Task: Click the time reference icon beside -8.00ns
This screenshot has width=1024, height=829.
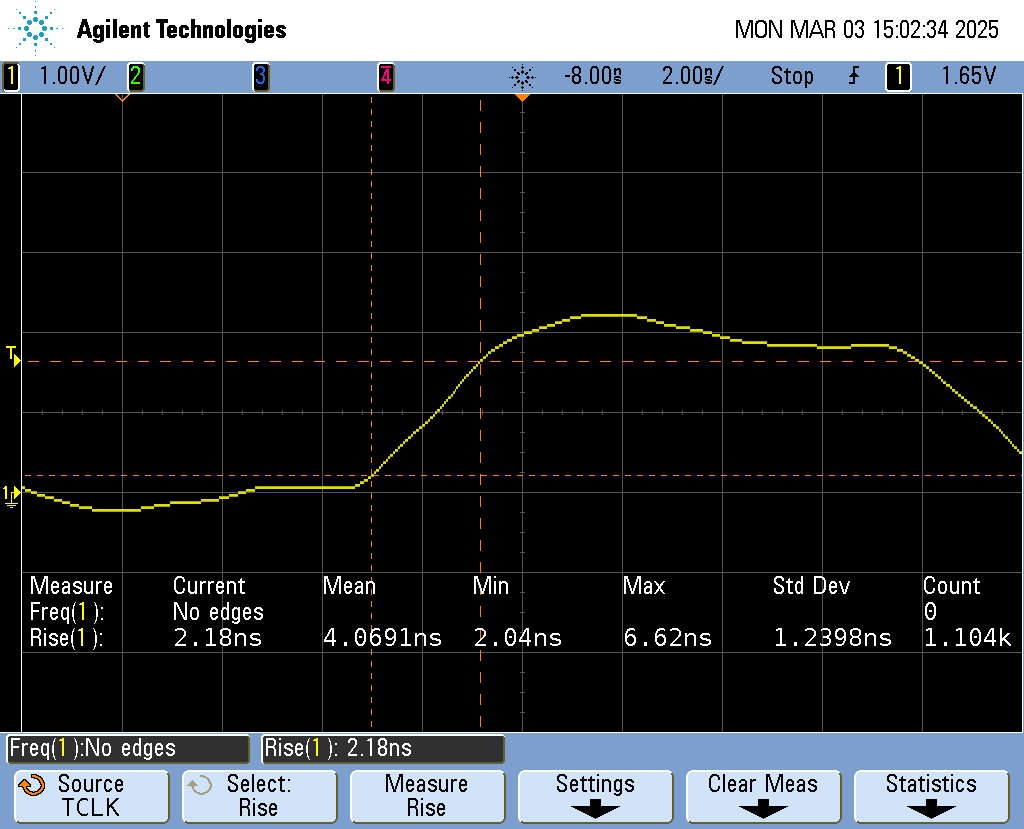Action: 522,76
